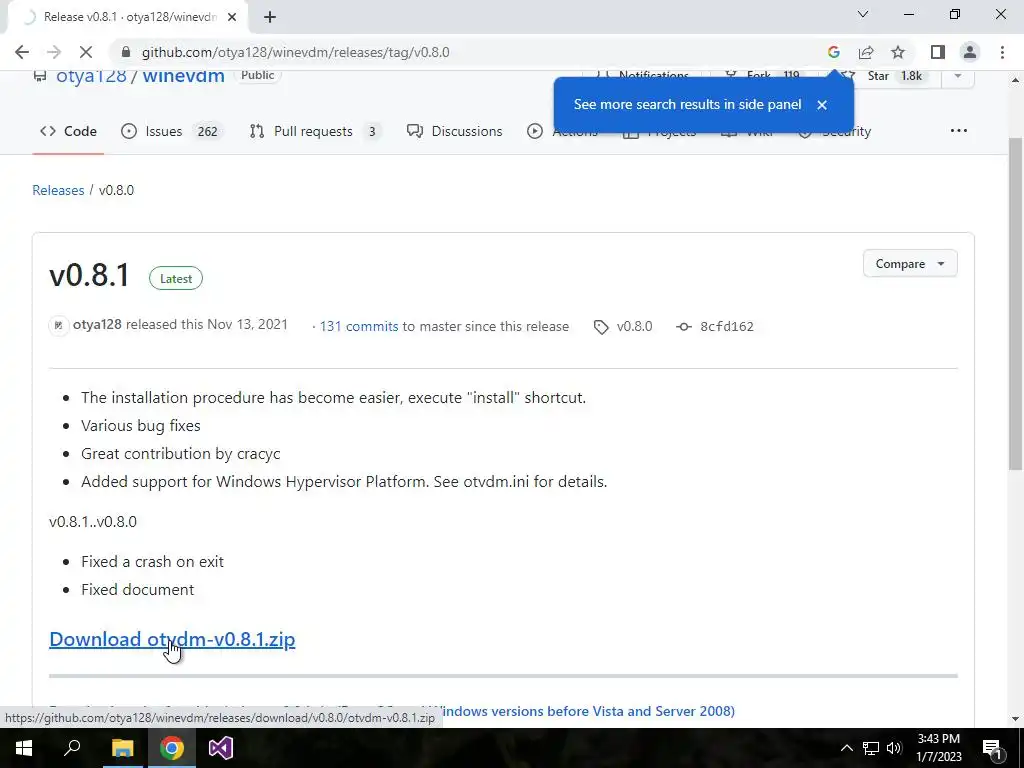Viewport: 1024px width, 768px height.
Task: Open otya128's avatar next to release date
Action: [59, 325]
